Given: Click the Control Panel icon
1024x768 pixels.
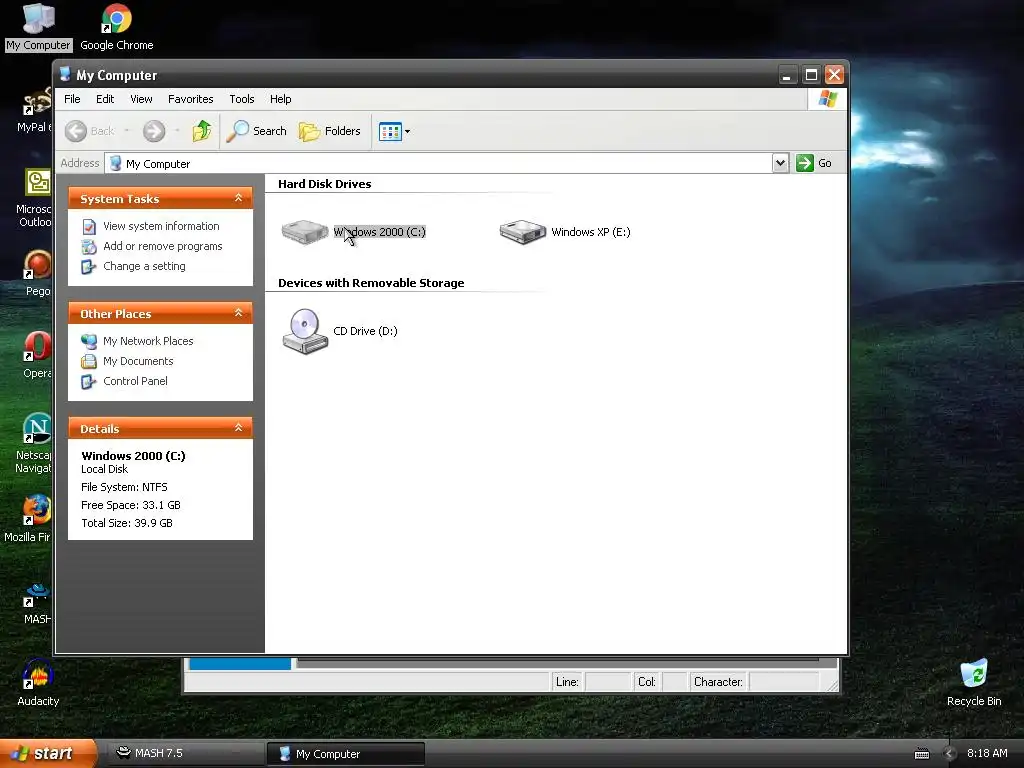Looking at the screenshot, I should (x=89, y=381).
